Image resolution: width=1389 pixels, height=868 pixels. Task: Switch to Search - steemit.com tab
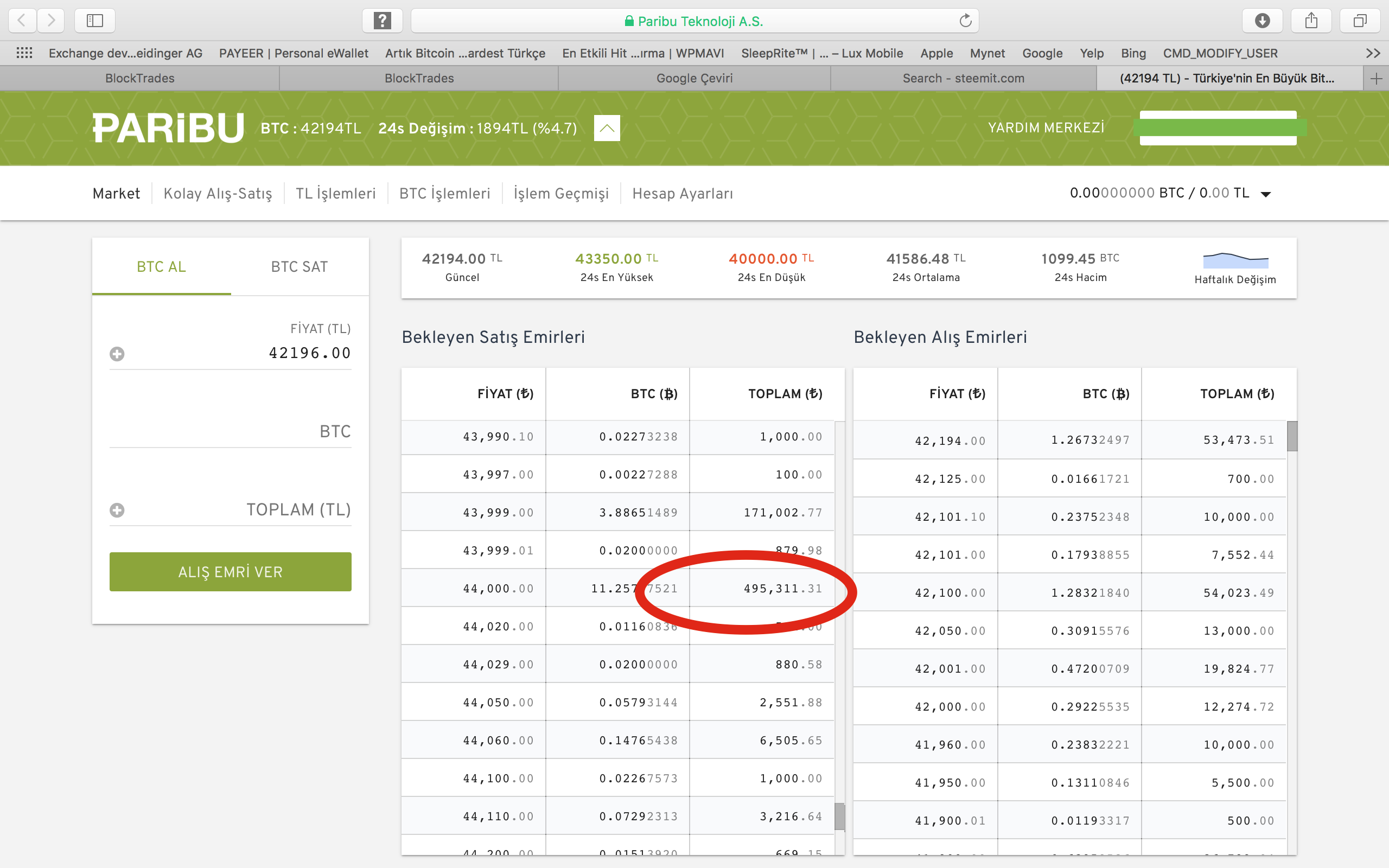coord(963,78)
